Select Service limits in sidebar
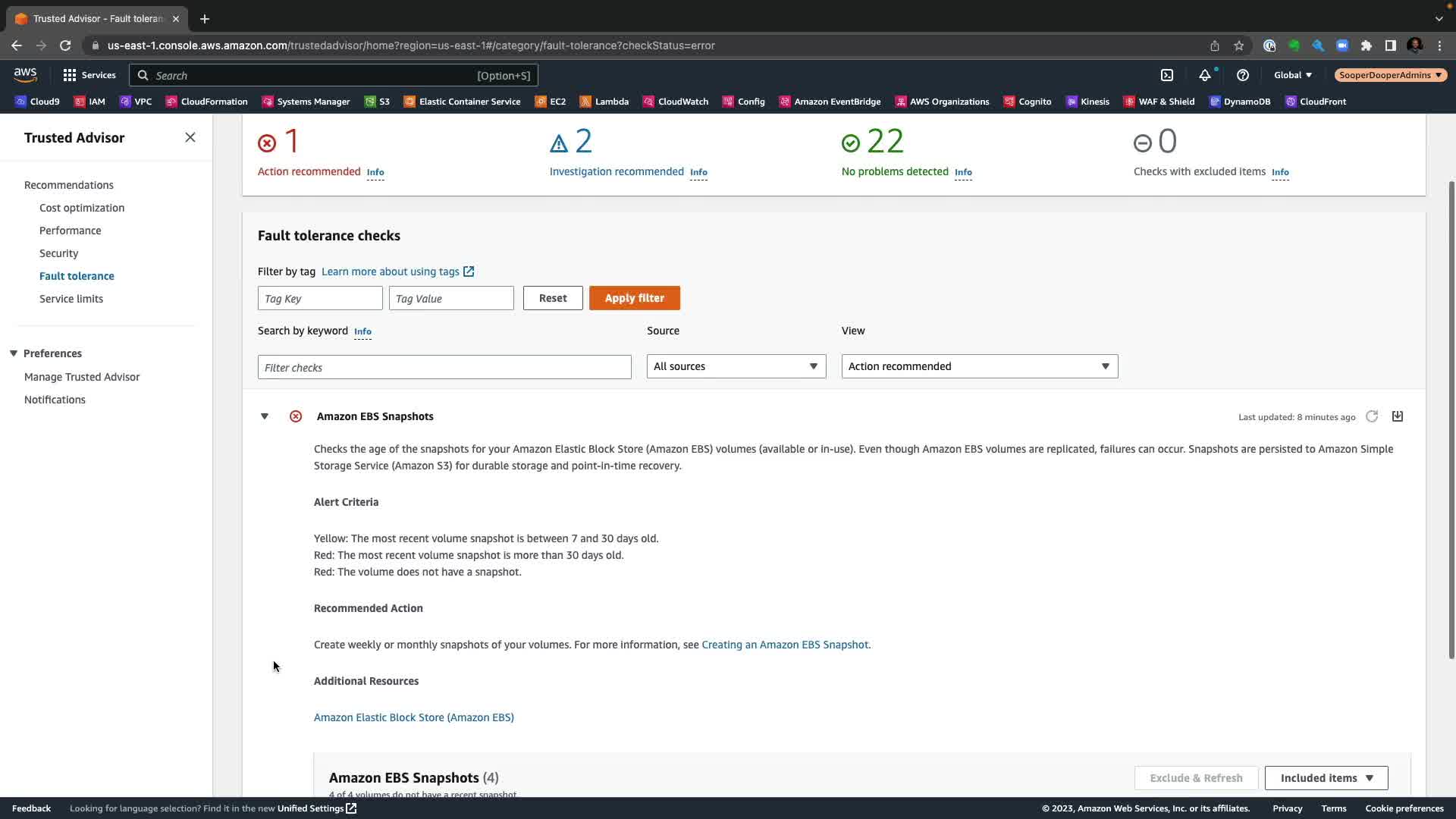 click(71, 299)
